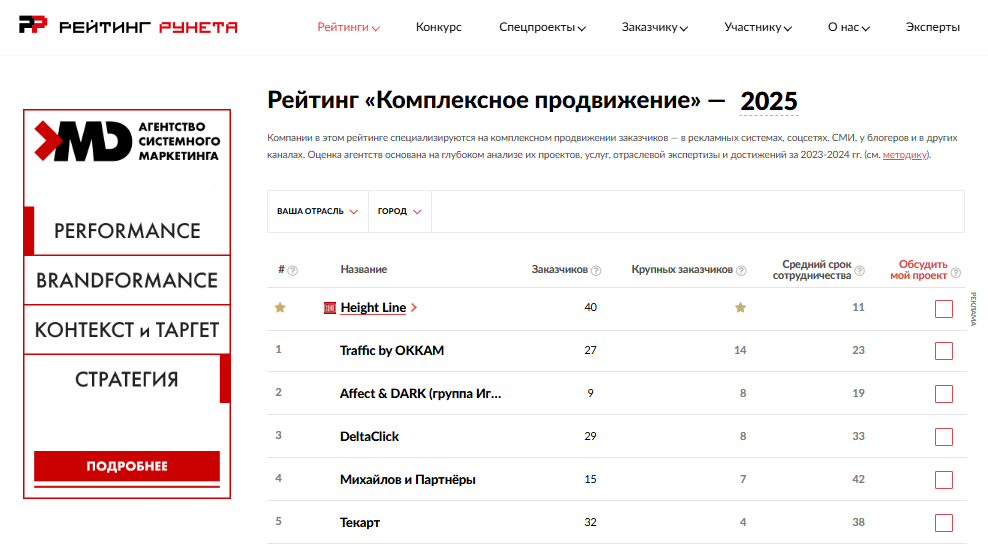Expand the Спецпроекты menu
Image resolution: width=988 pixels, height=546 pixels.
(x=543, y=27)
